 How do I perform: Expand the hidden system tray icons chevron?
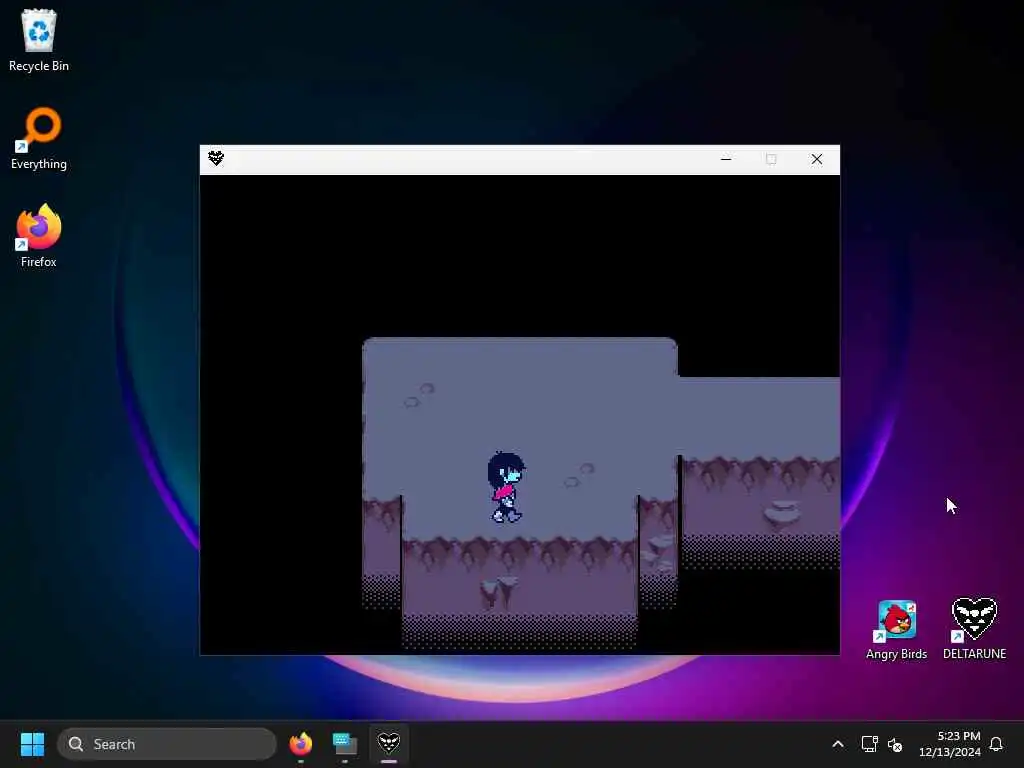pyautogui.click(x=838, y=744)
